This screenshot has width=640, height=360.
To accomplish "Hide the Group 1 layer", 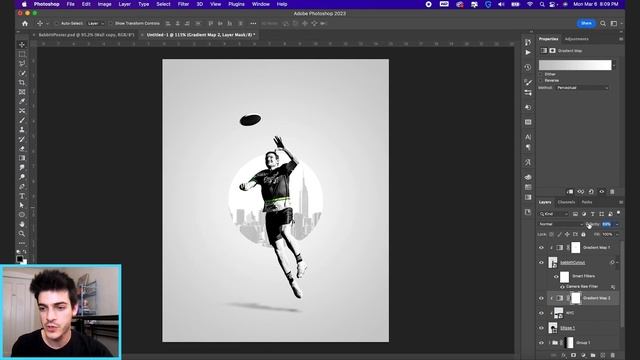I will 542,343.
